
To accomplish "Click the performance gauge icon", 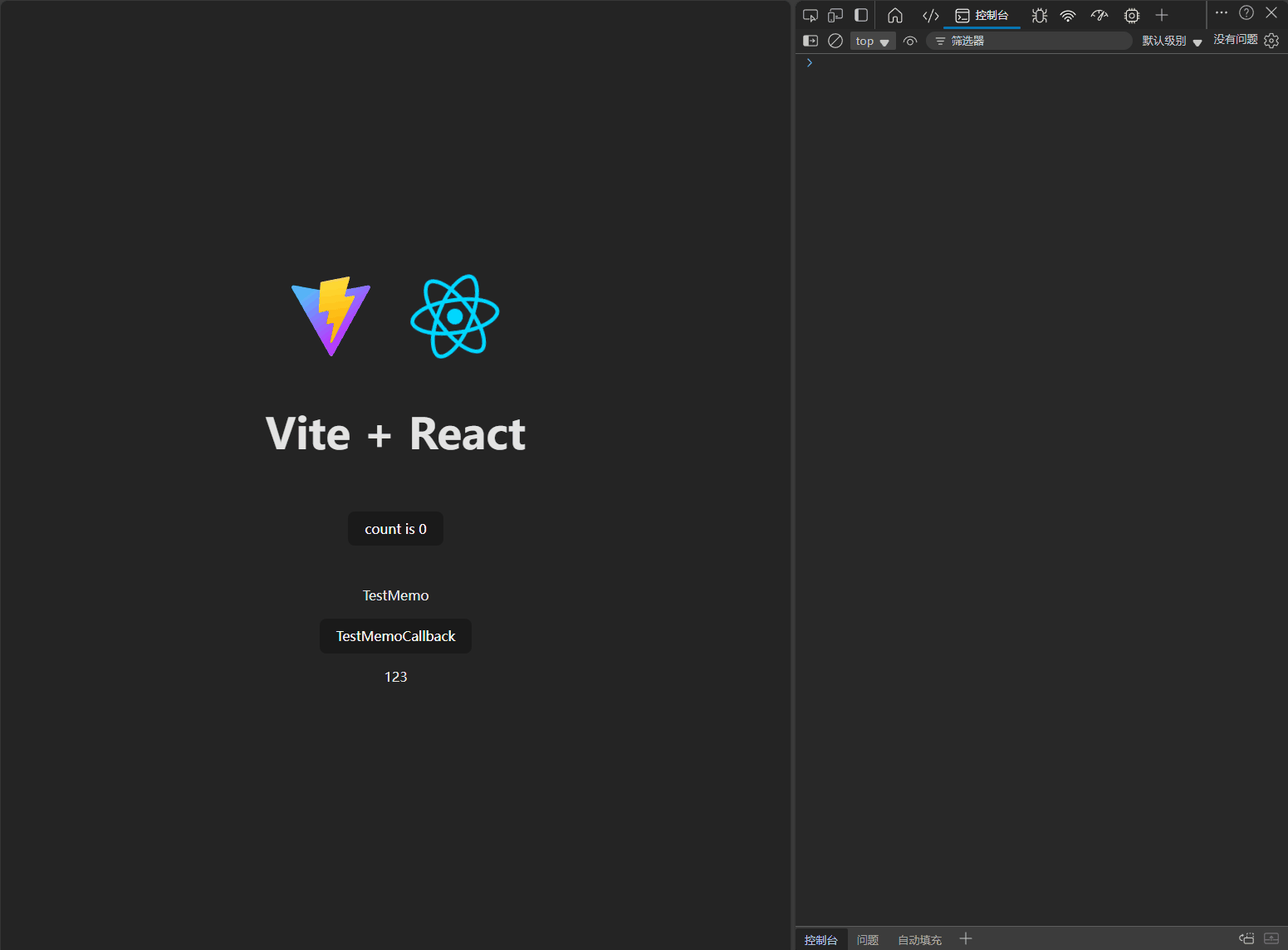I will (x=1099, y=15).
